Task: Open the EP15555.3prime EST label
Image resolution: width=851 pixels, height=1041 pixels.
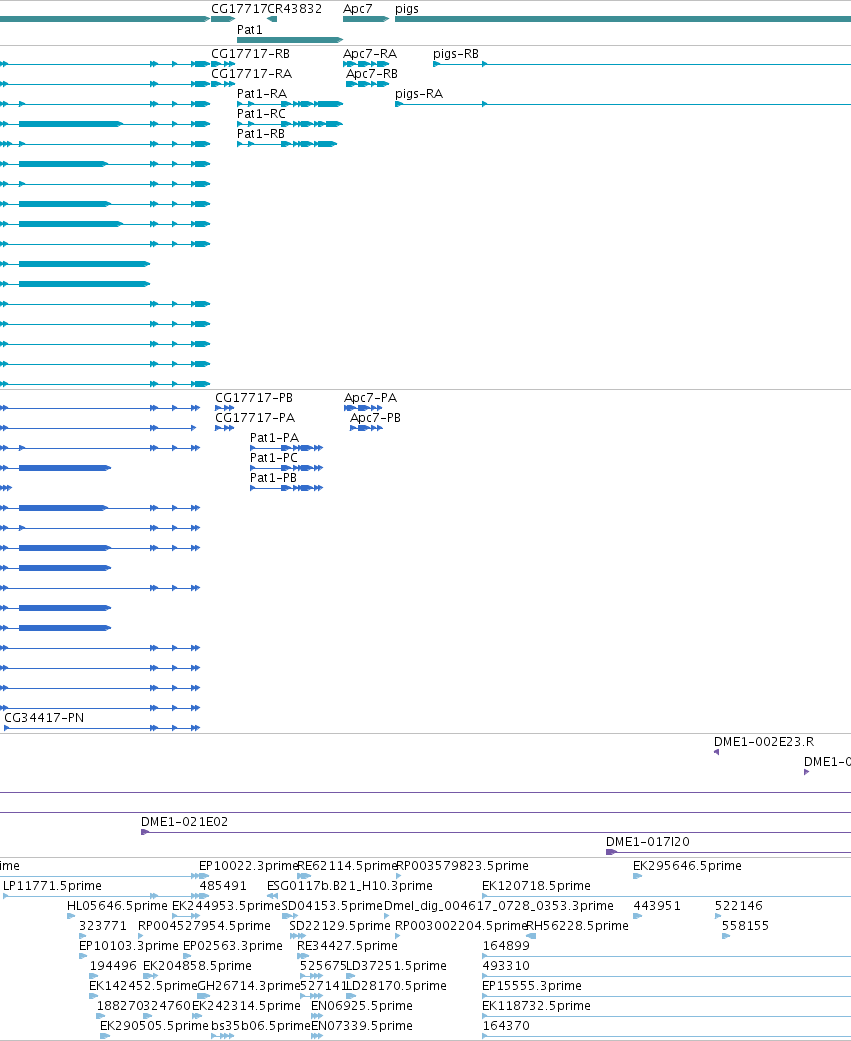Action: 532,985
